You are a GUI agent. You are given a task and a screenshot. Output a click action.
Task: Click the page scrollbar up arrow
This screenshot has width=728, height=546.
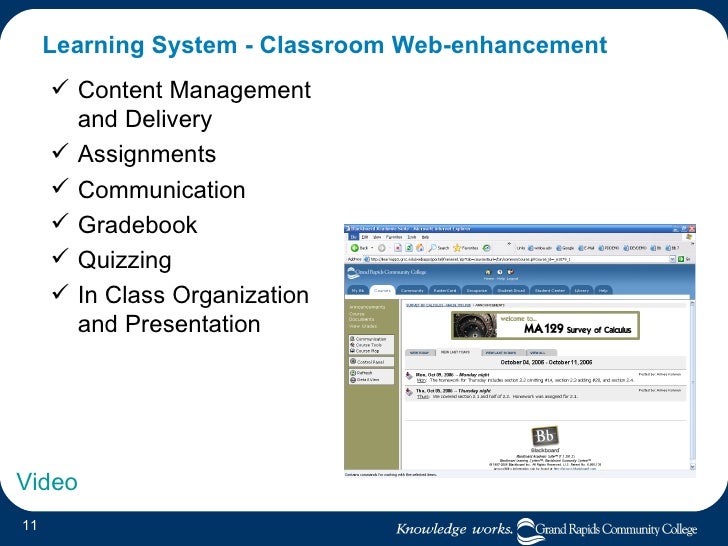[692, 304]
